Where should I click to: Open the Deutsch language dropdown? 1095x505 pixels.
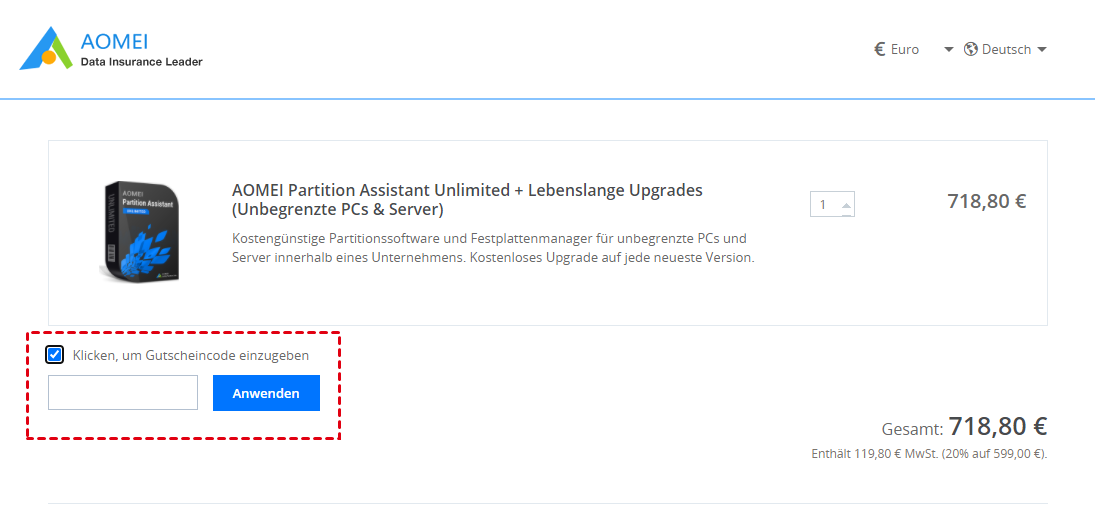coord(1006,50)
